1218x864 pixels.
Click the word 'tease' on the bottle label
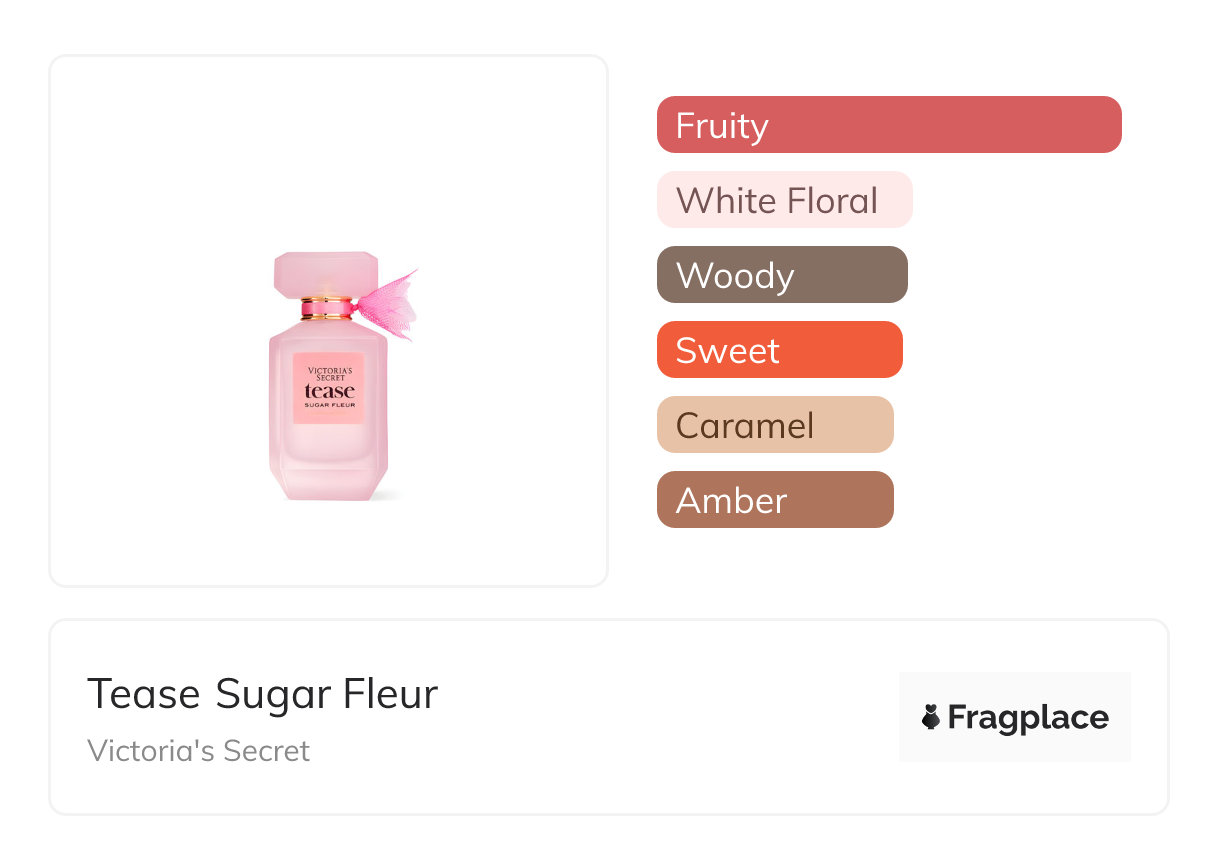tap(328, 391)
